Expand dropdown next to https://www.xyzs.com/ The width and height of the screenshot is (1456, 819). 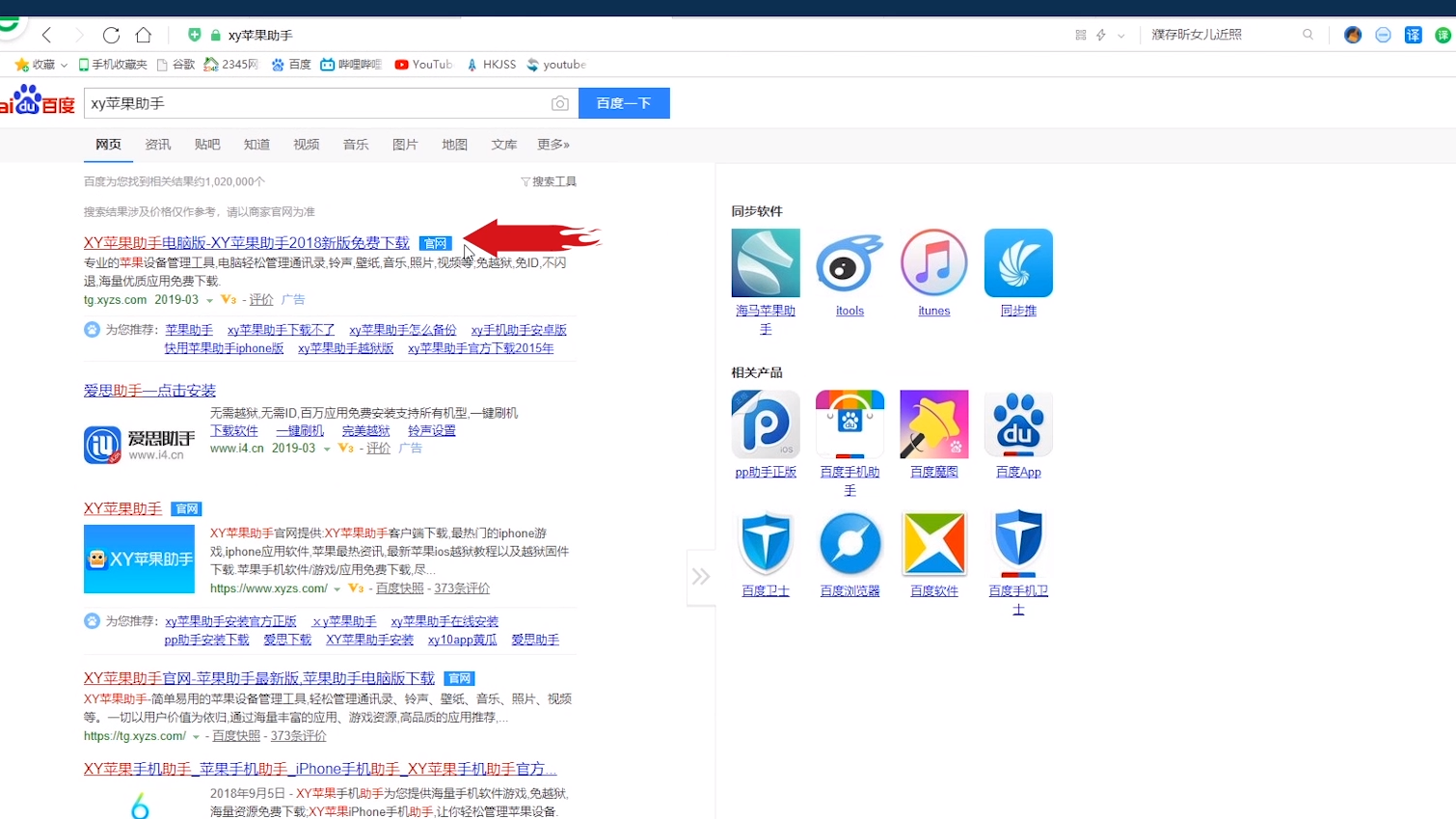337,589
